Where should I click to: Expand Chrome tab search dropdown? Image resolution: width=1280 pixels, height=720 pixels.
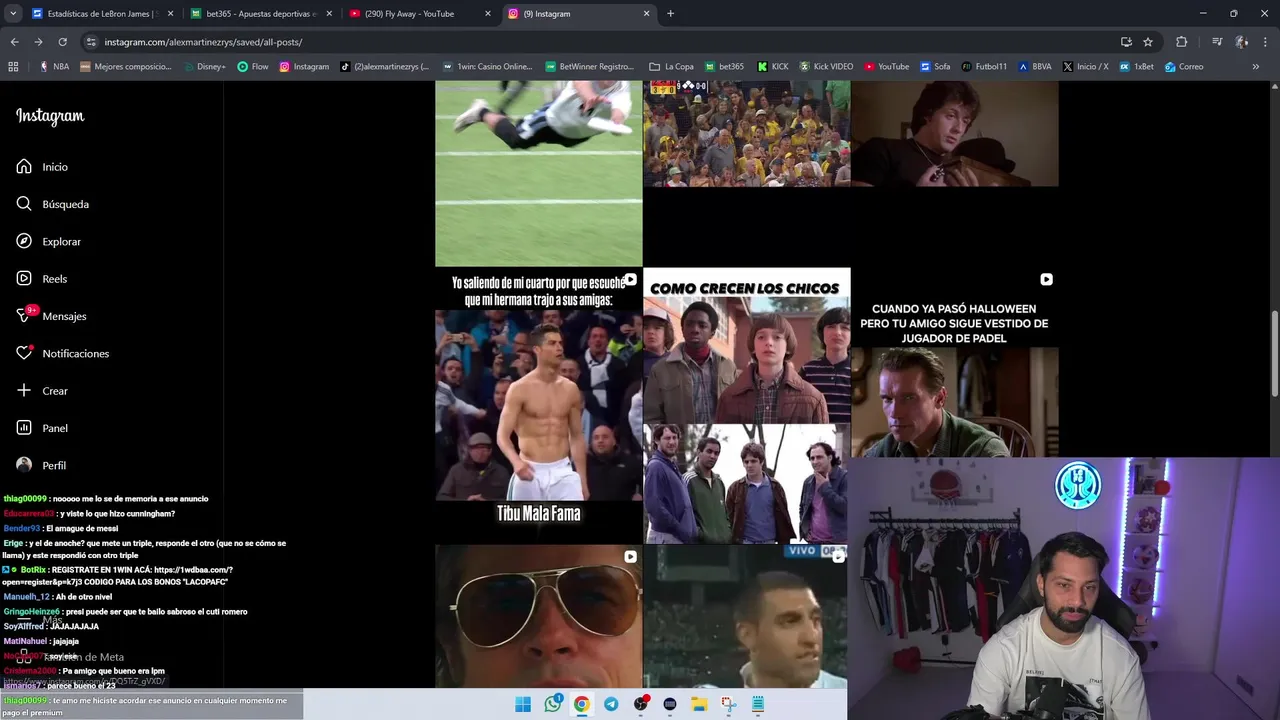(13, 14)
